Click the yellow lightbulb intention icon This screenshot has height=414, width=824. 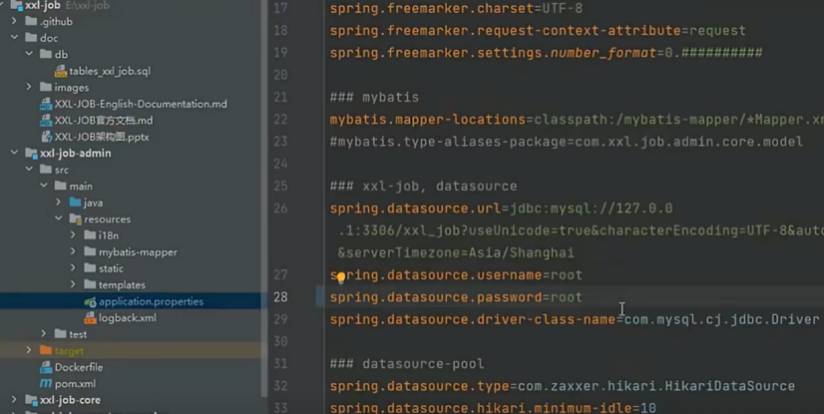pos(341,277)
